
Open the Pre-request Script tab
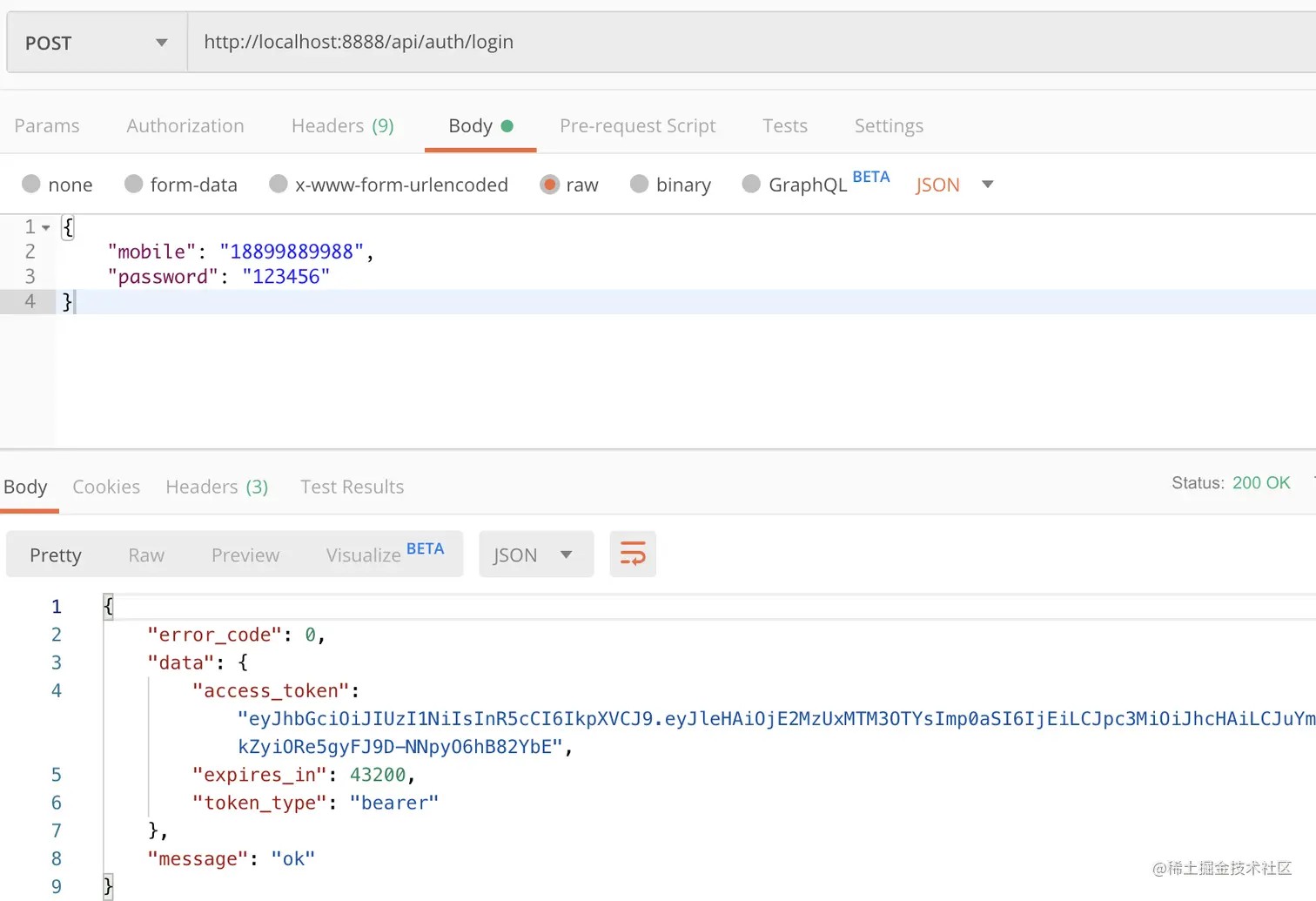click(x=638, y=126)
